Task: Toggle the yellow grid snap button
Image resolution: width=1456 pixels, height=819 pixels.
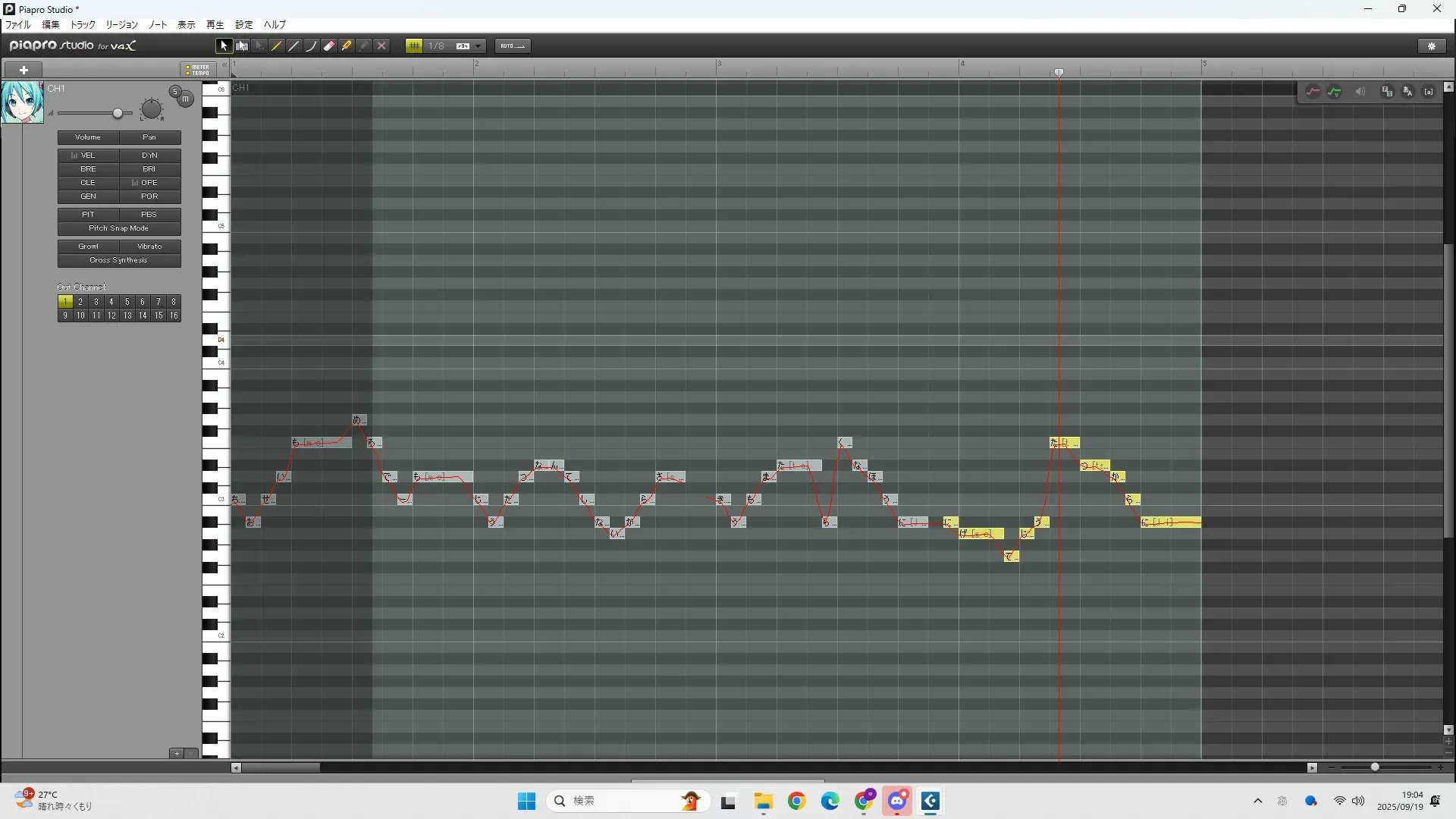Action: click(414, 46)
